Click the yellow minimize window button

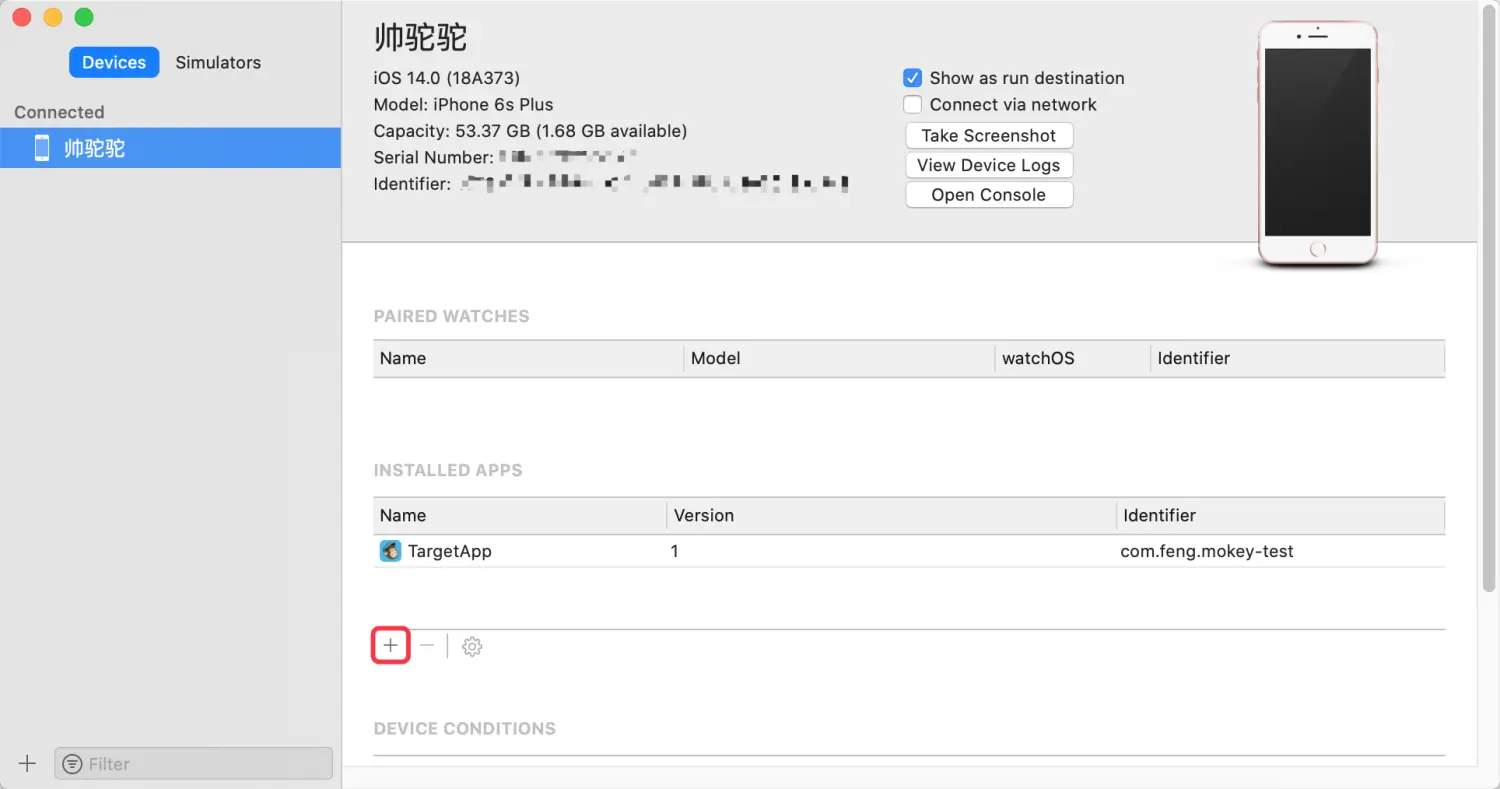(53, 17)
